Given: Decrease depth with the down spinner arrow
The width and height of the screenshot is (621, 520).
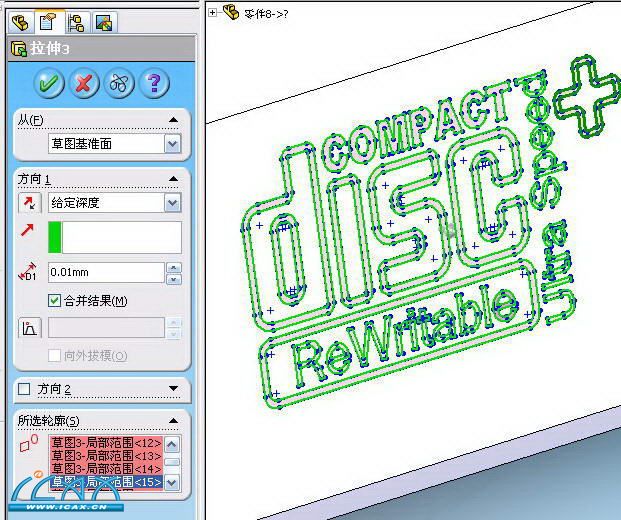Looking at the screenshot, I should pos(174,279).
